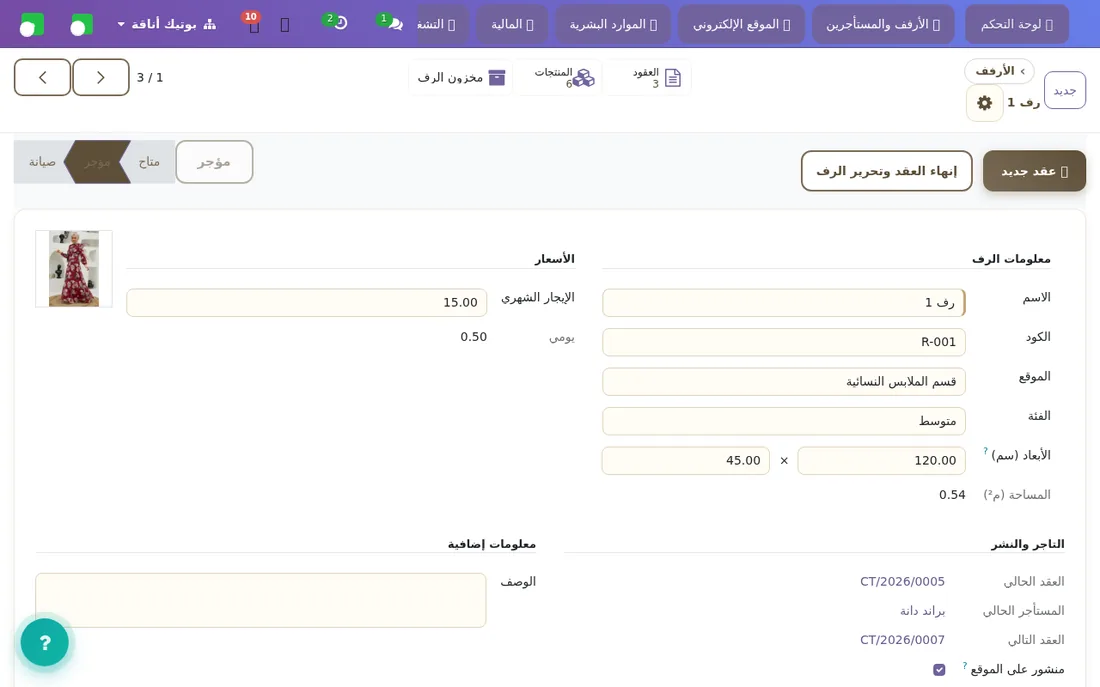Click إنهاء العقد وتحرير الرف button
1100x687 pixels.
pos(887,171)
